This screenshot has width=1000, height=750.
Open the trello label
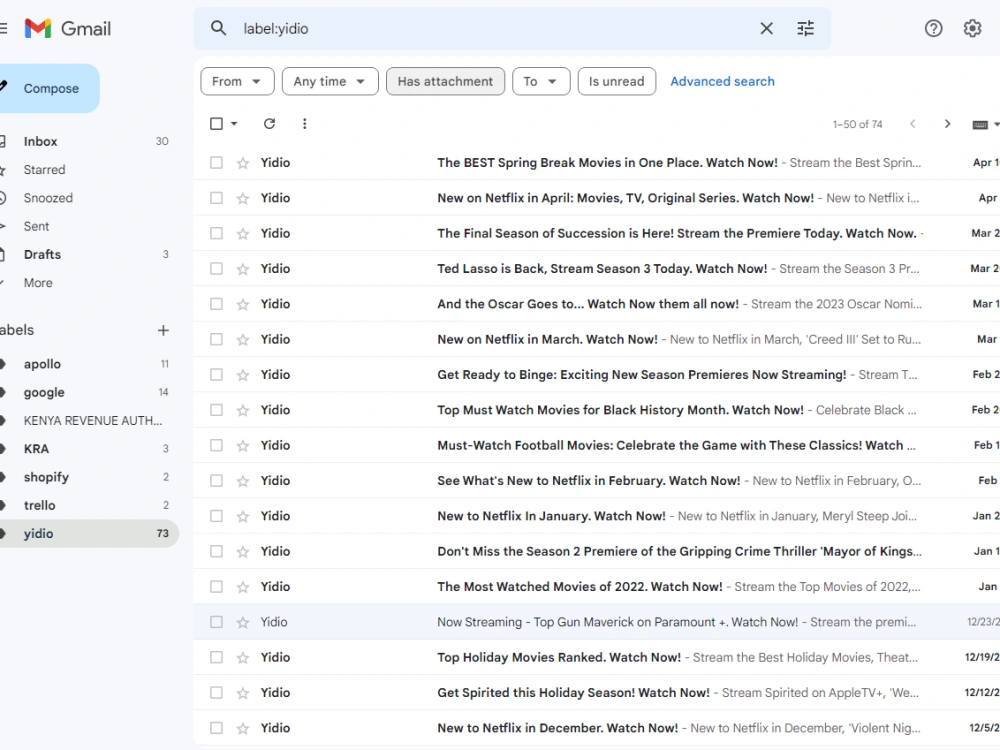40,505
